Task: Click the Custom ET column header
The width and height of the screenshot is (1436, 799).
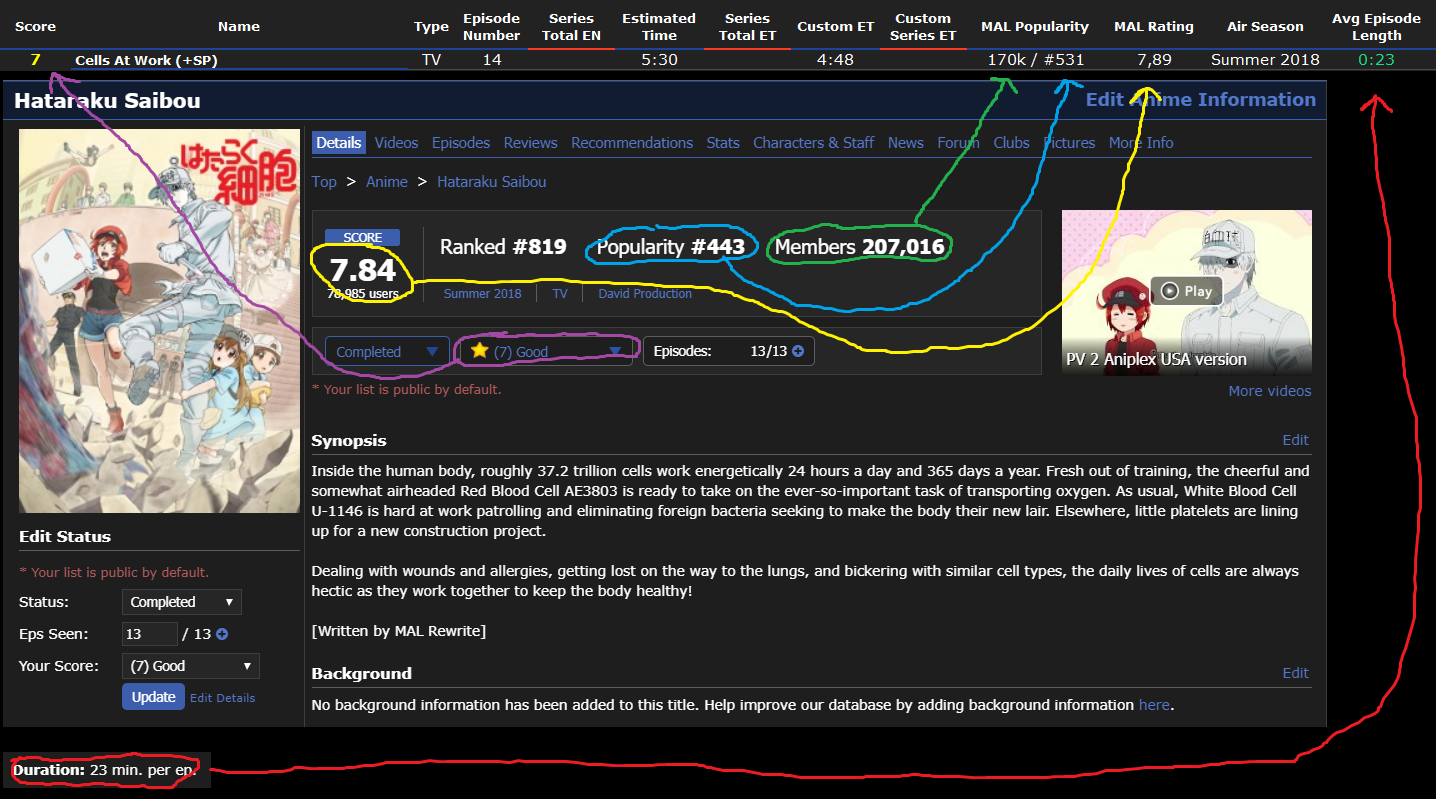Action: (835, 26)
